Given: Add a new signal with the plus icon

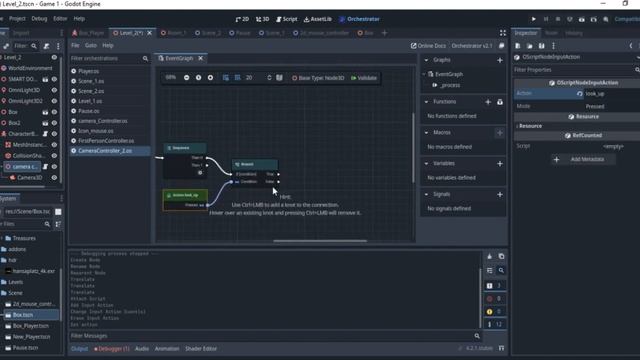Looking at the screenshot, I should 500,195.
